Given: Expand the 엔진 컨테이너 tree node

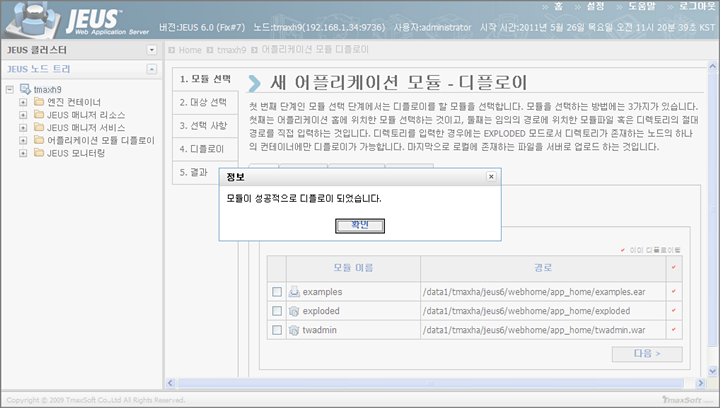Looking at the screenshot, I should pos(23,102).
